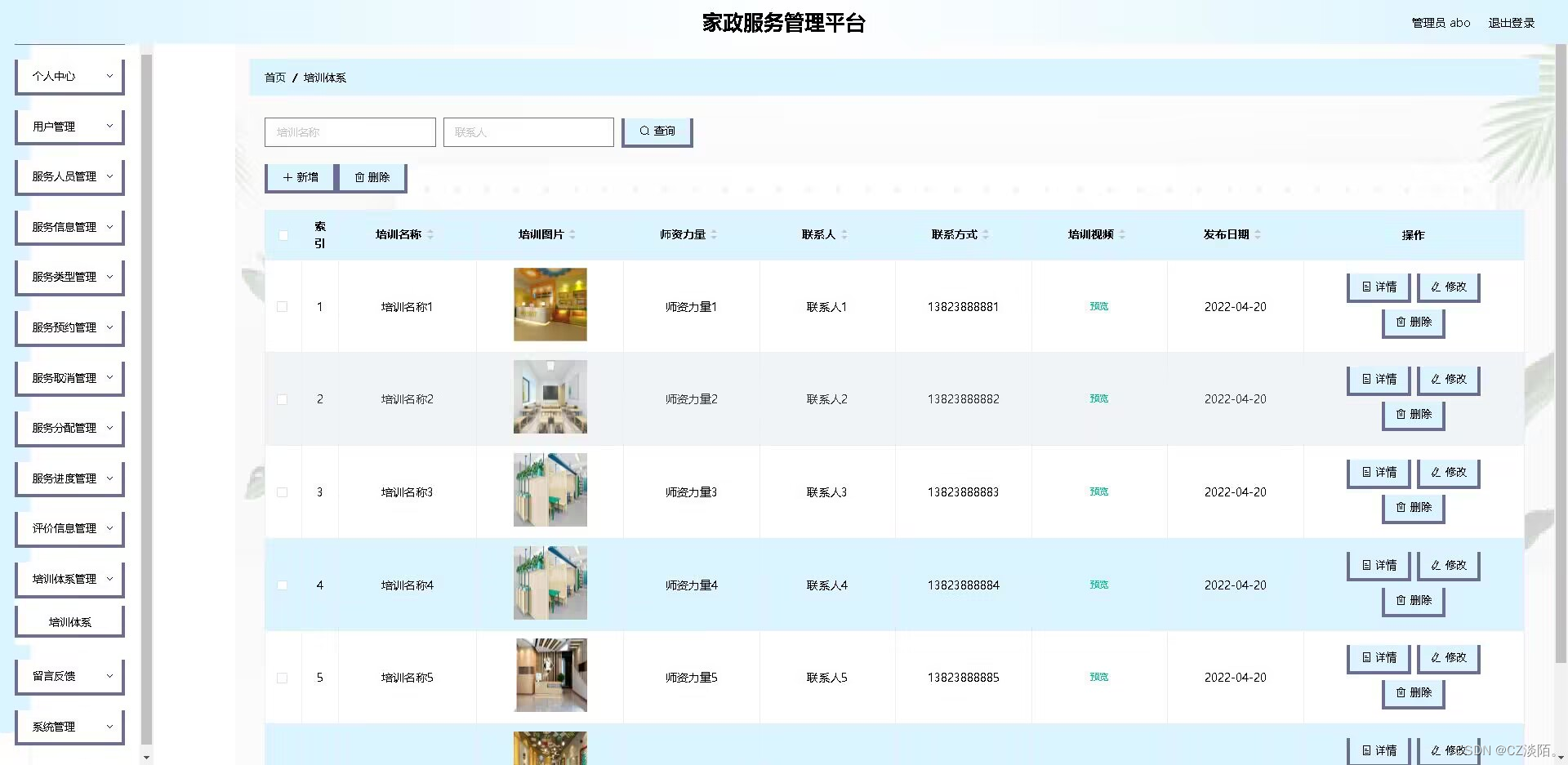Preview training video for 培训名称3
1568x765 pixels.
(1099, 492)
